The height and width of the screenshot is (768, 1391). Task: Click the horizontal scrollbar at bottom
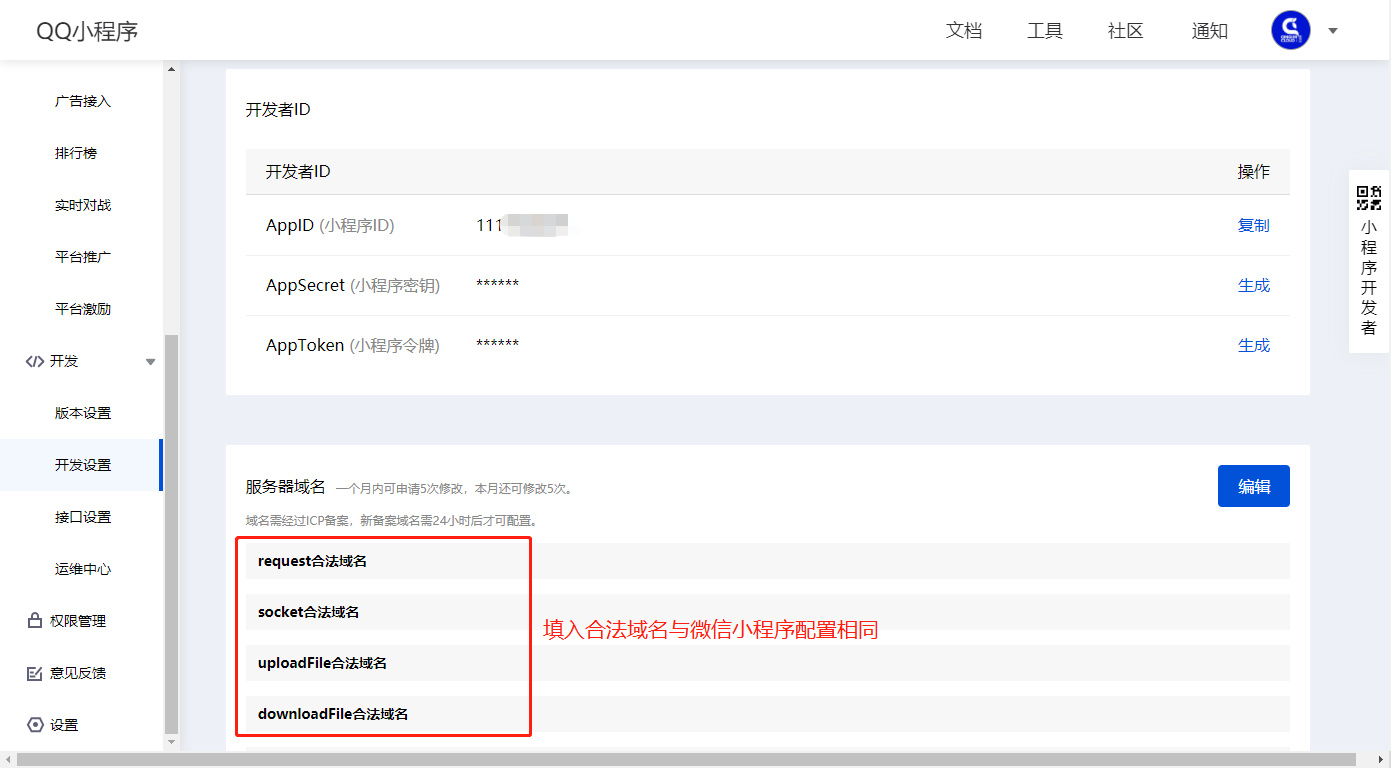(685, 760)
